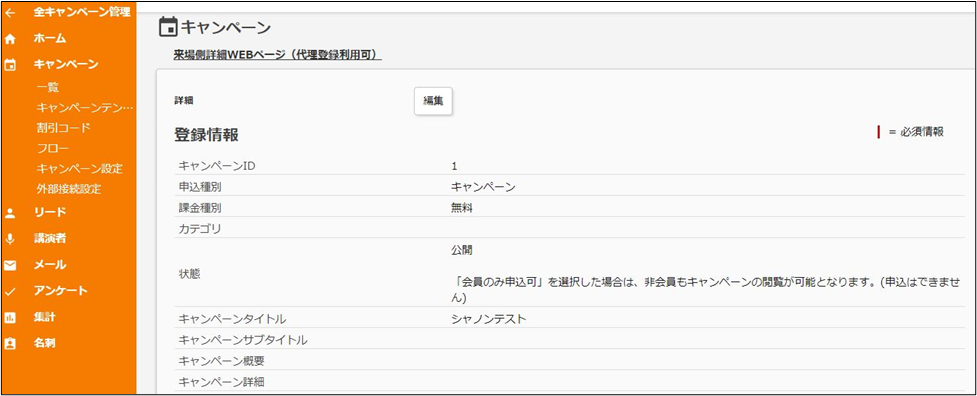
Task: Click the キャンペーン詳細 label
Action: click(x=221, y=382)
